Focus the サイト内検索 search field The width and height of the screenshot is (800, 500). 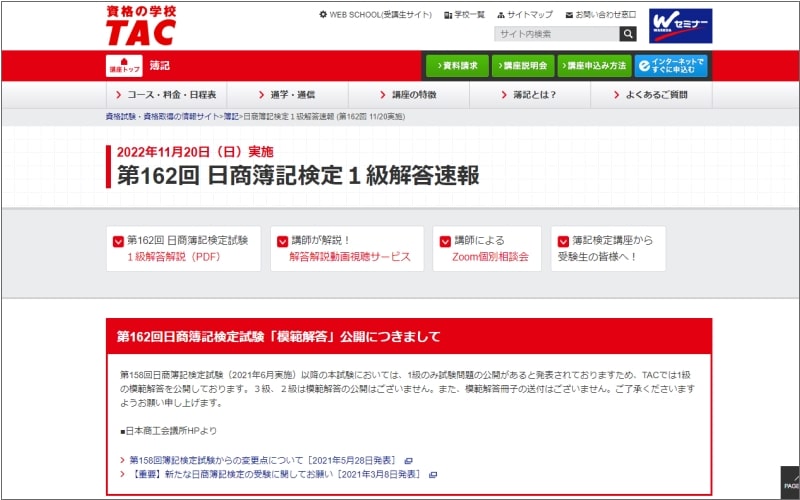pyautogui.click(x=557, y=34)
